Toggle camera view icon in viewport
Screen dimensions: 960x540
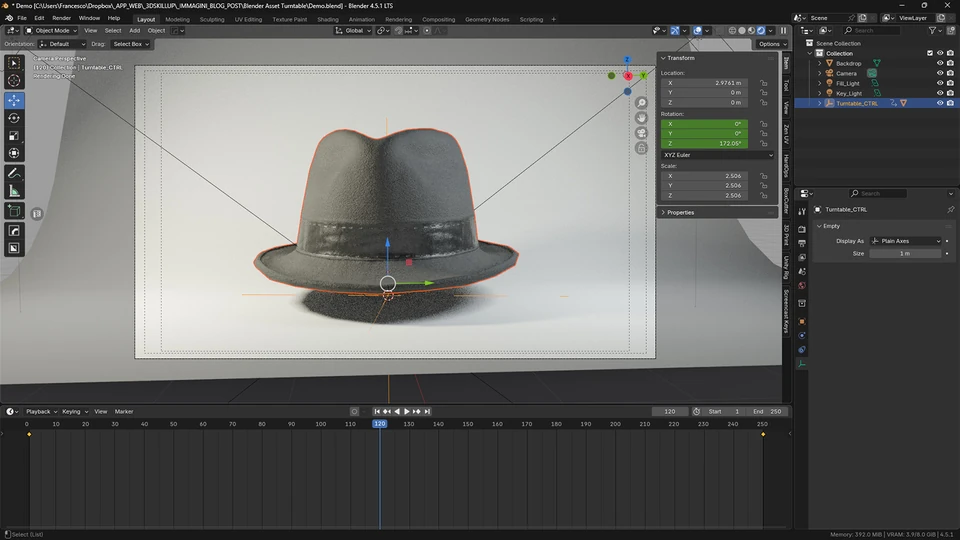tap(641, 133)
